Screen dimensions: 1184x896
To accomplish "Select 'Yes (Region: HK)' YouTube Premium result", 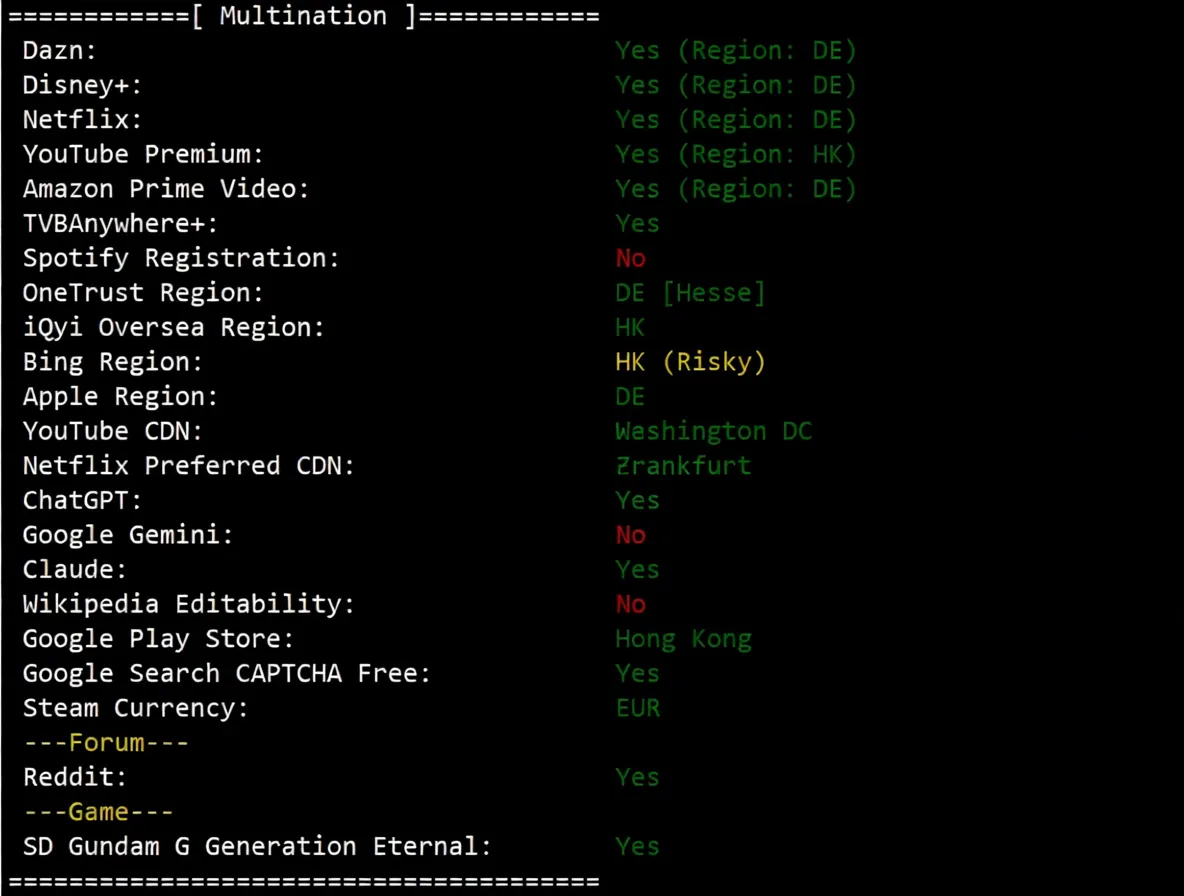I will [735, 155].
